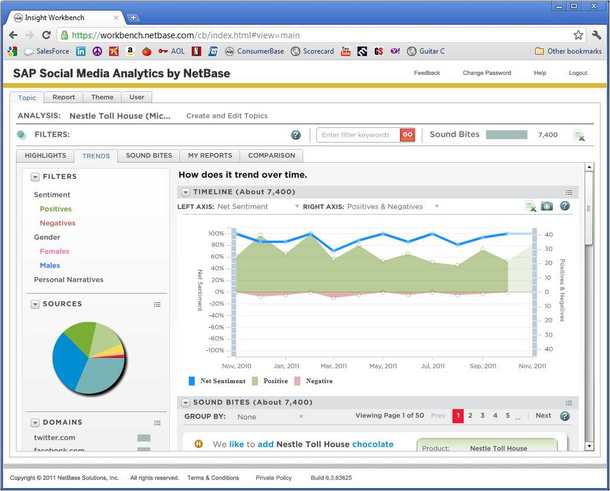Go to Next sound bites page

point(543,416)
